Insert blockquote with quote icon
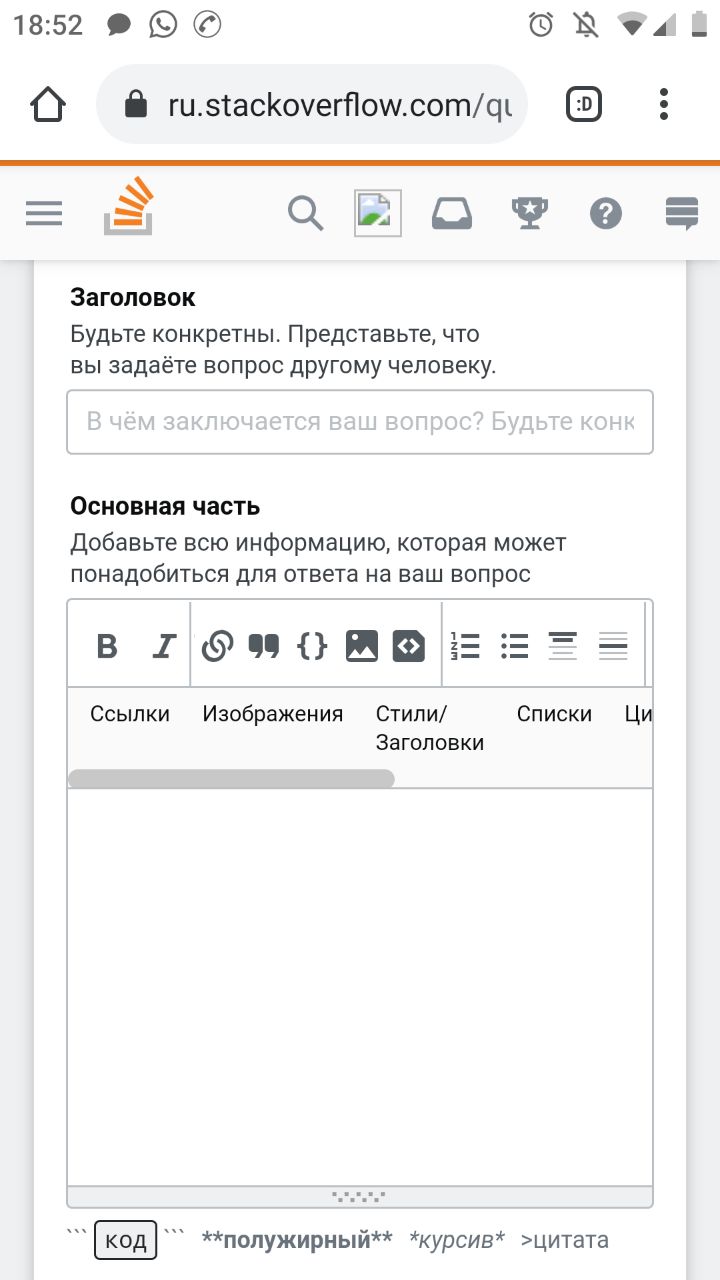 pyautogui.click(x=264, y=646)
